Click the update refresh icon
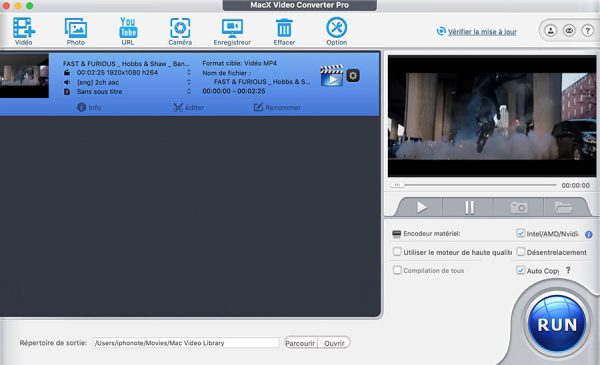The image size is (600, 365). (441, 31)
